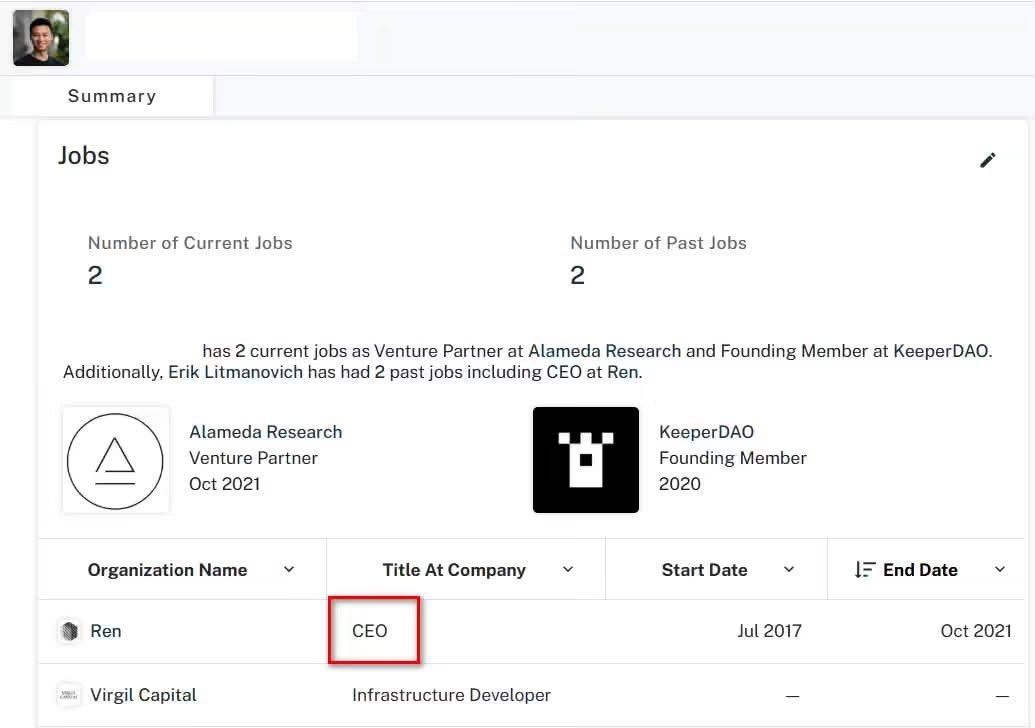Click the Oct 2021 date under Alameda Research
1035x728 pixels.
point(224,484)
